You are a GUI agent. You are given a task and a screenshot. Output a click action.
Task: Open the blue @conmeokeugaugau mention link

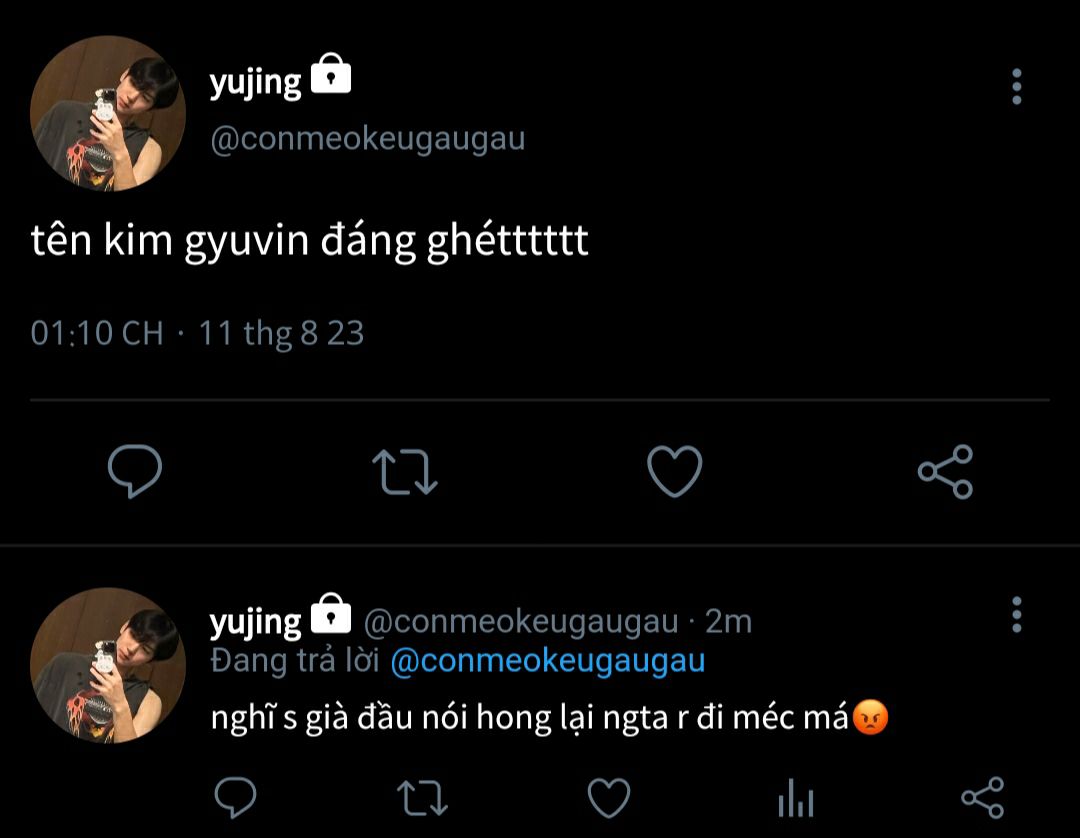tap(547, 661)
